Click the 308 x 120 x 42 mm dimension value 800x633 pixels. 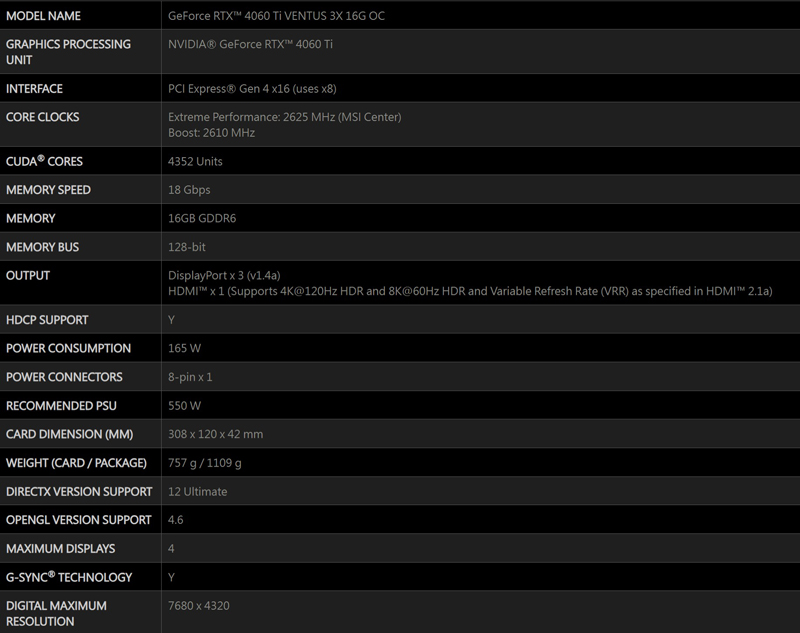click(215, 435)
